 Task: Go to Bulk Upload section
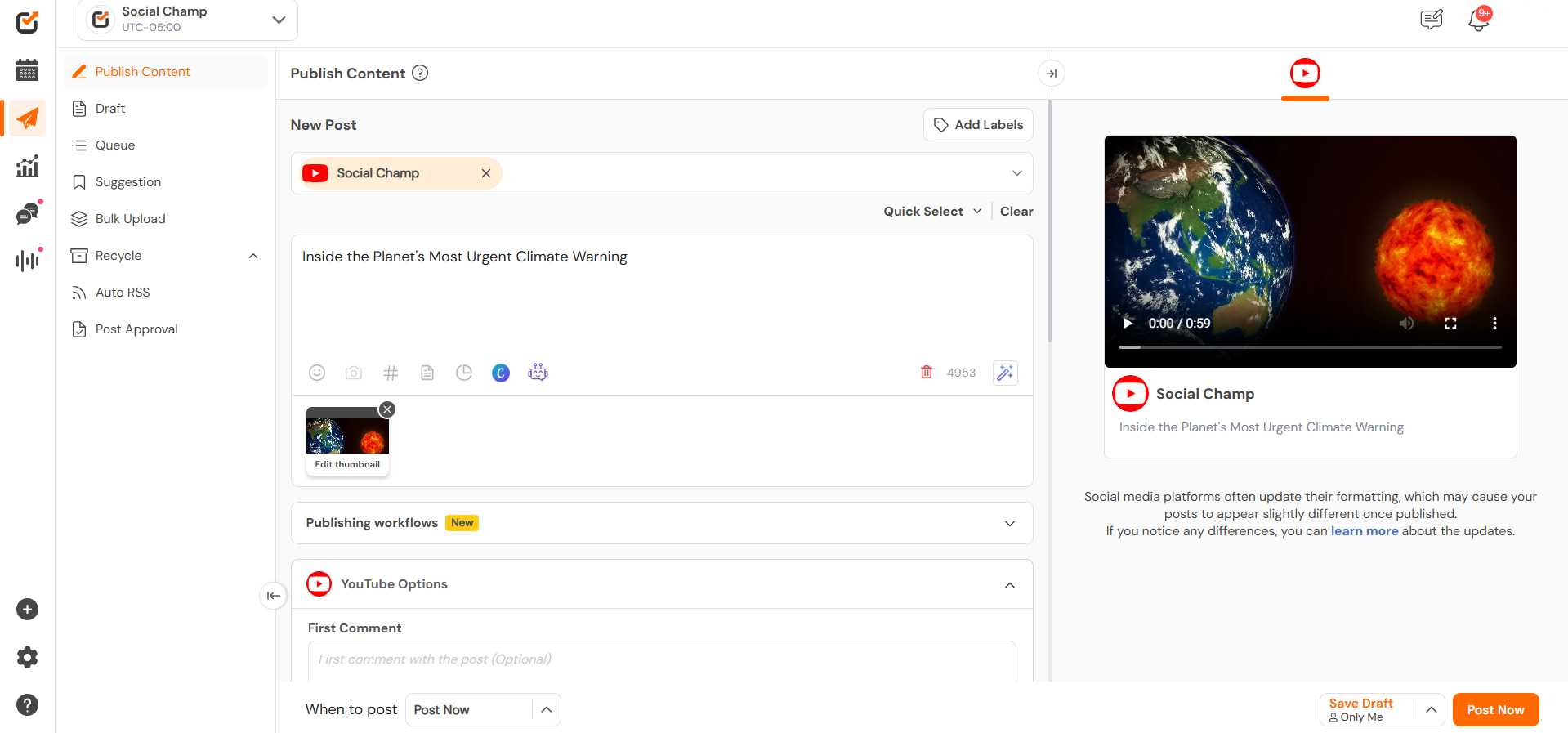coord(130,219)
